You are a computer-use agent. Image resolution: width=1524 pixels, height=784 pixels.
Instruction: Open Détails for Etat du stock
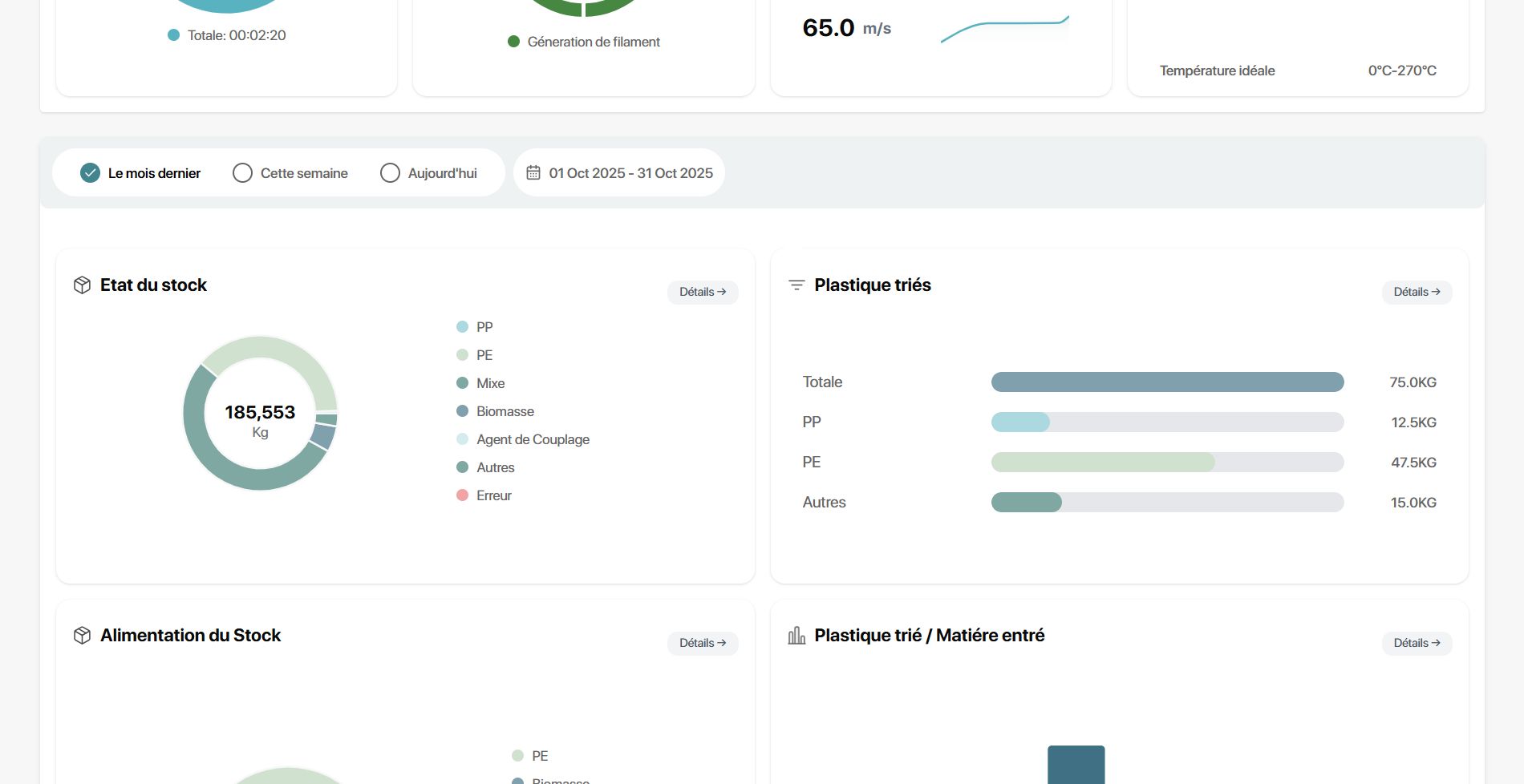pos(703,292)
